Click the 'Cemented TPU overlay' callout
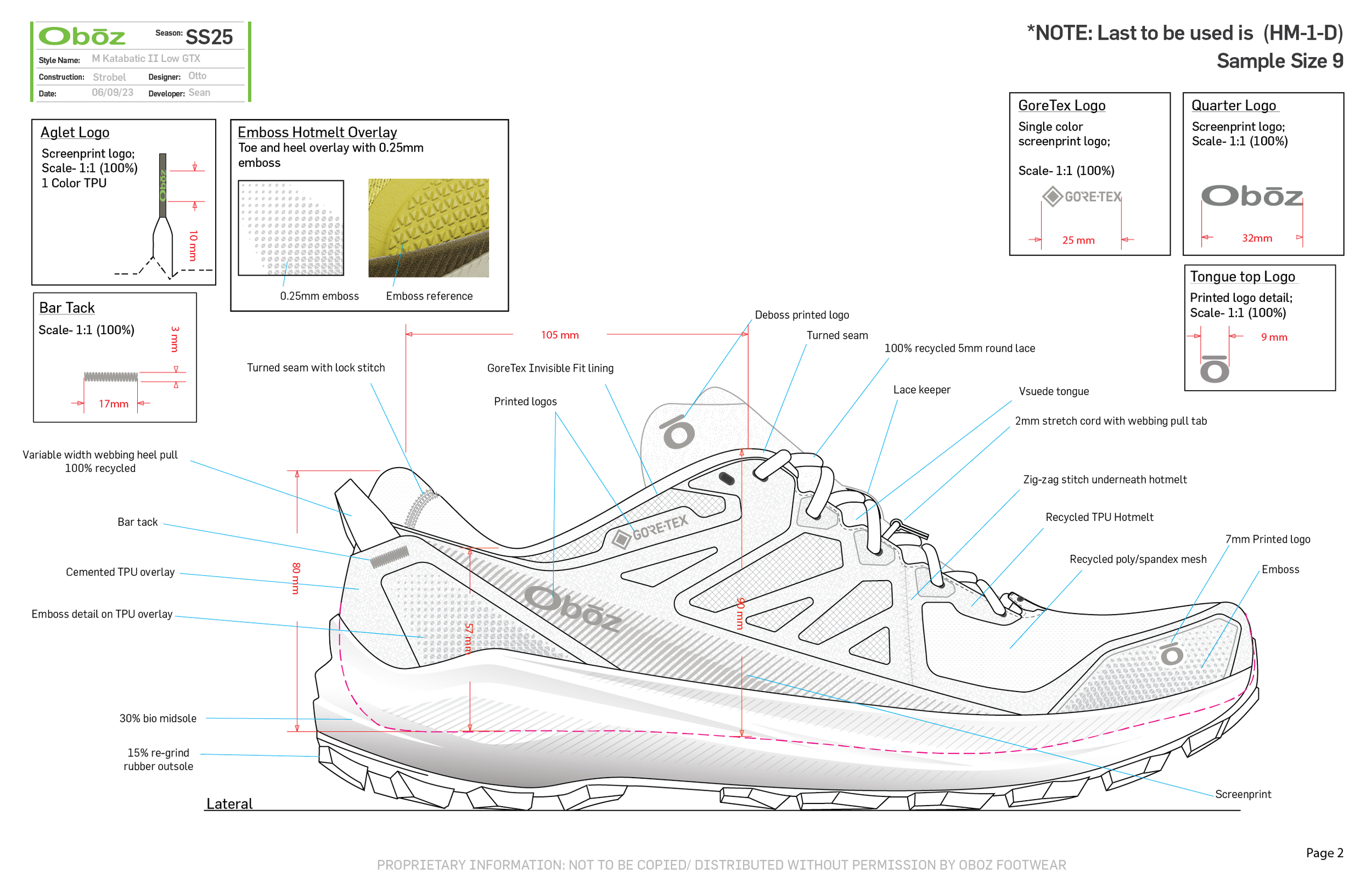The image size is (1372, 888). (120, 572)
